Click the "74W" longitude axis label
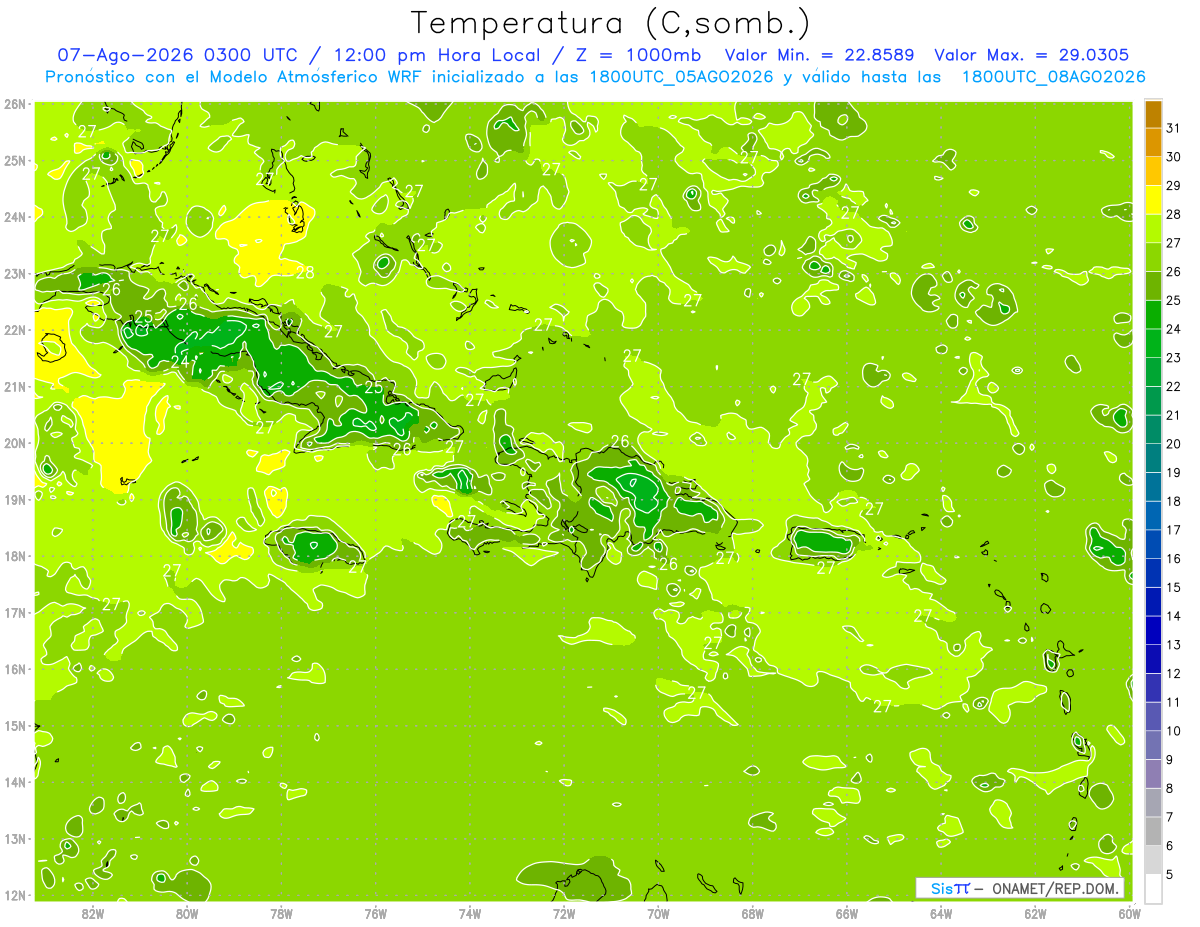 coord(470,914)
